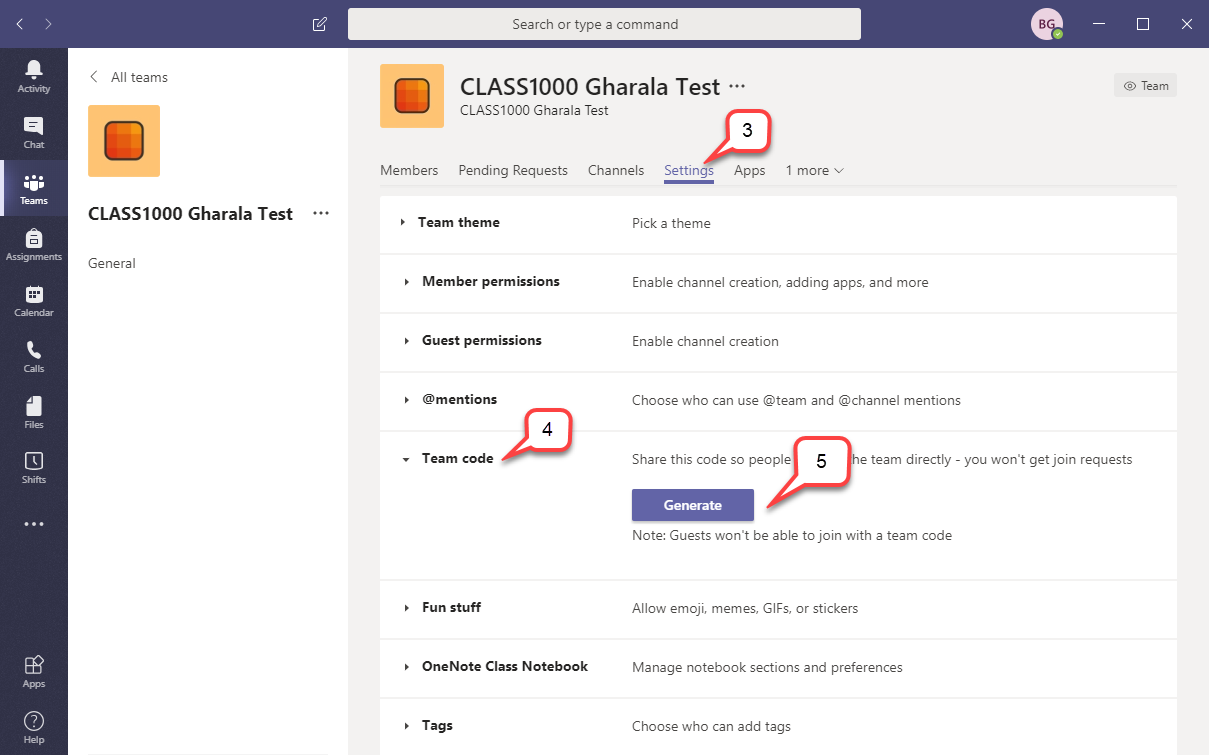Click the @team and @channel mentions description
Viewport: 1209px width, 755px height.
coord(796,400)
